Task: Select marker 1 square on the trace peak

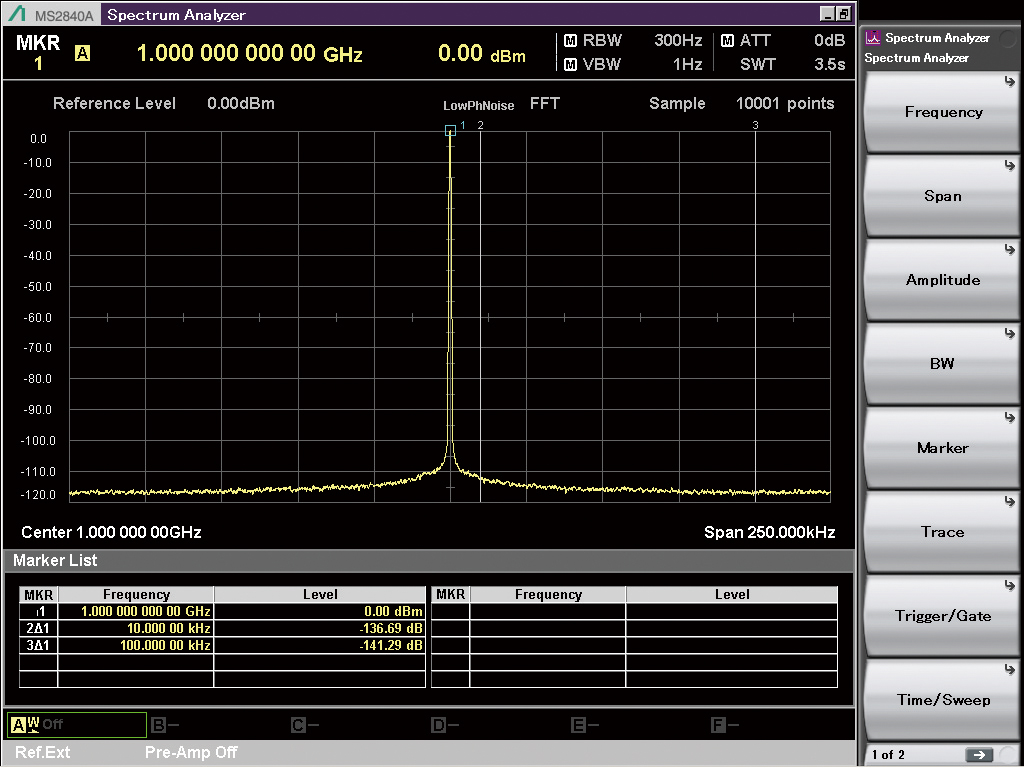Action: (x=450, y=131)
